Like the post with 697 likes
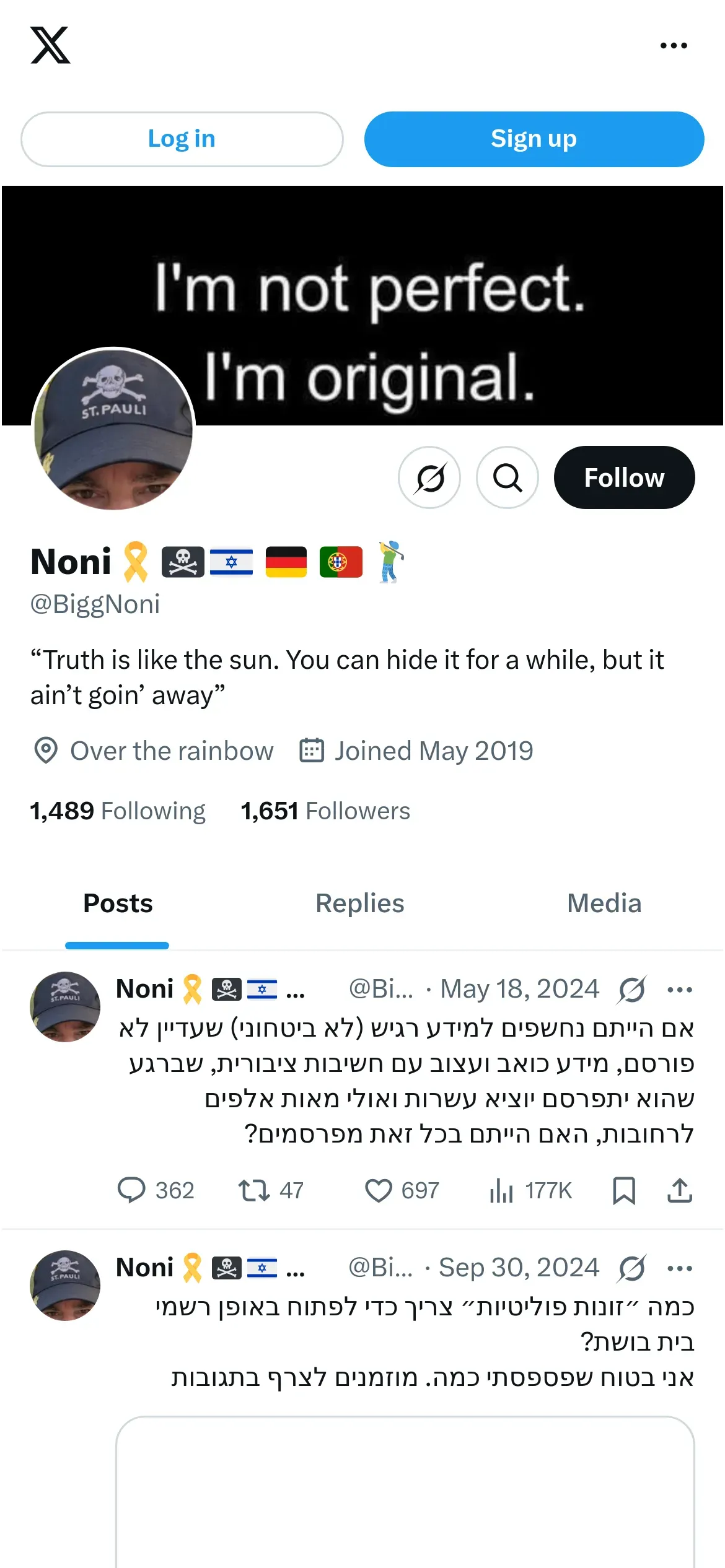Screen dimensions: 725x1568 click(x=379, y=1190)
